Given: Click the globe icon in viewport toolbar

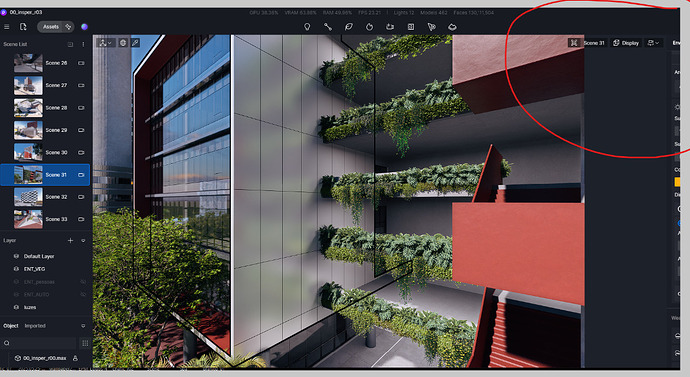Looking at the screenshot, I should tap(123, 43).
